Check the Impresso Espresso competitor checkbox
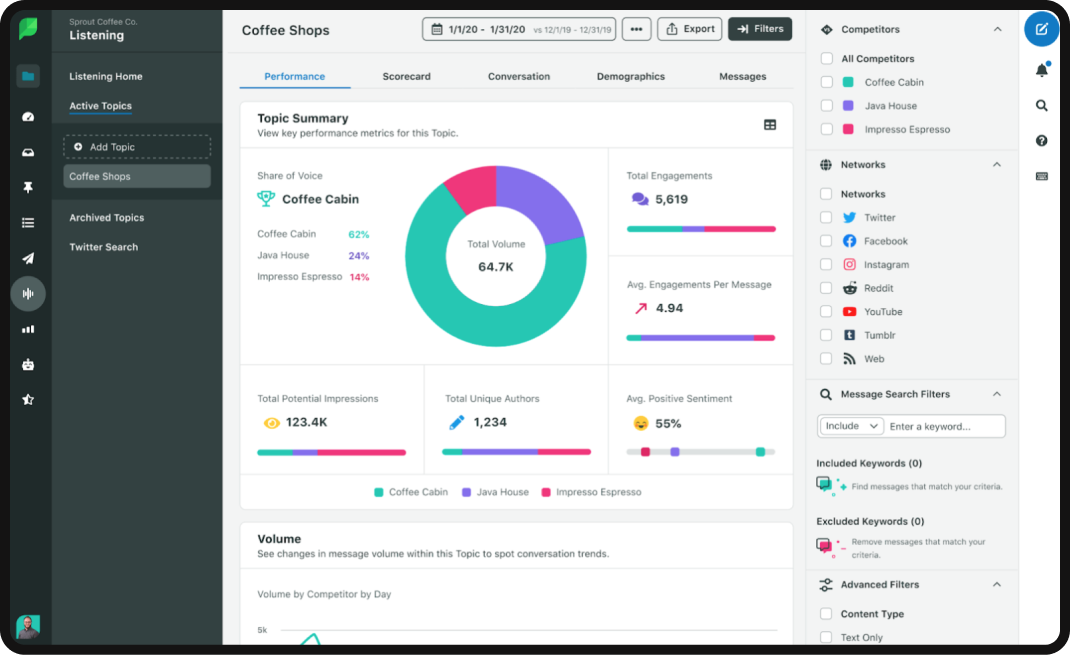This screenshot has height=655, width=1070. coord(826,129)
